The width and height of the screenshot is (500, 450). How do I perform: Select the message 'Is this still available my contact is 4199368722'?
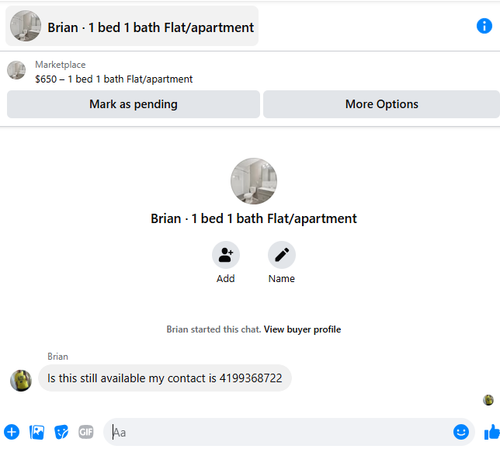[165, 378]
